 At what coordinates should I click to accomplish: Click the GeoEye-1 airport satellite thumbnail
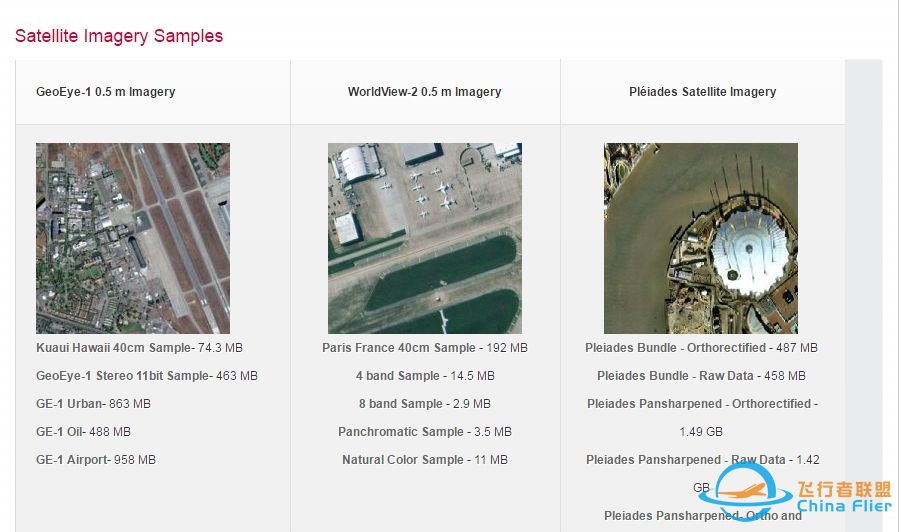133,238
